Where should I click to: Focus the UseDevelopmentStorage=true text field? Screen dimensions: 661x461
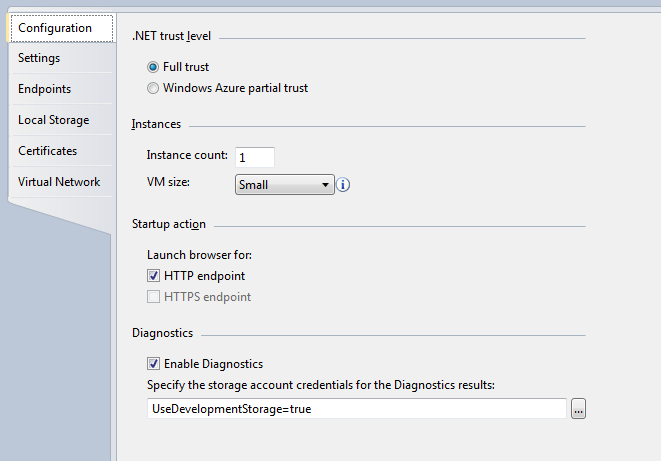357,409
